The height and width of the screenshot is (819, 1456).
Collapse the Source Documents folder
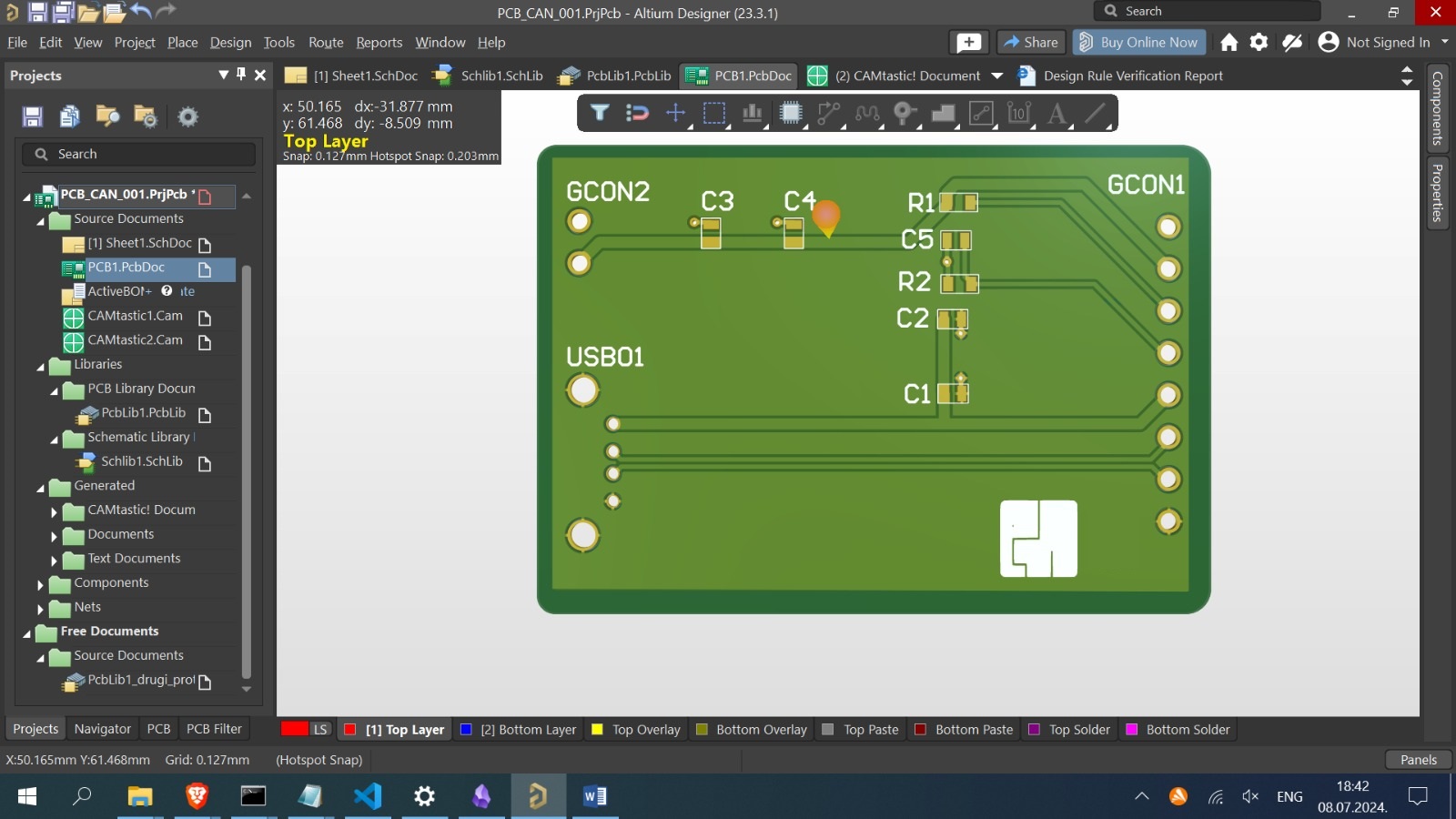(40, 218)
